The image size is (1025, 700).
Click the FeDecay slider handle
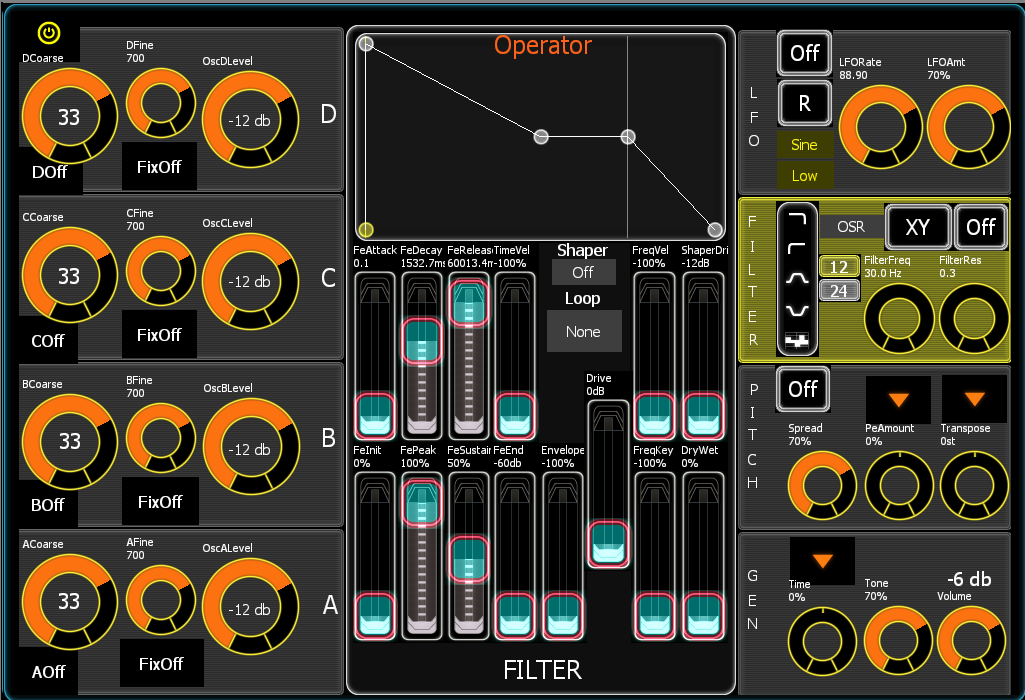(422, 341)
